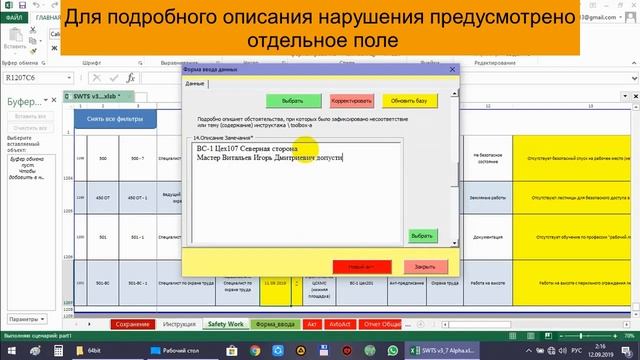Click Очистить все in the clipboard pane
Image resolution: width=640 pixels, height=360 pixels.
[x=31, y=128]
